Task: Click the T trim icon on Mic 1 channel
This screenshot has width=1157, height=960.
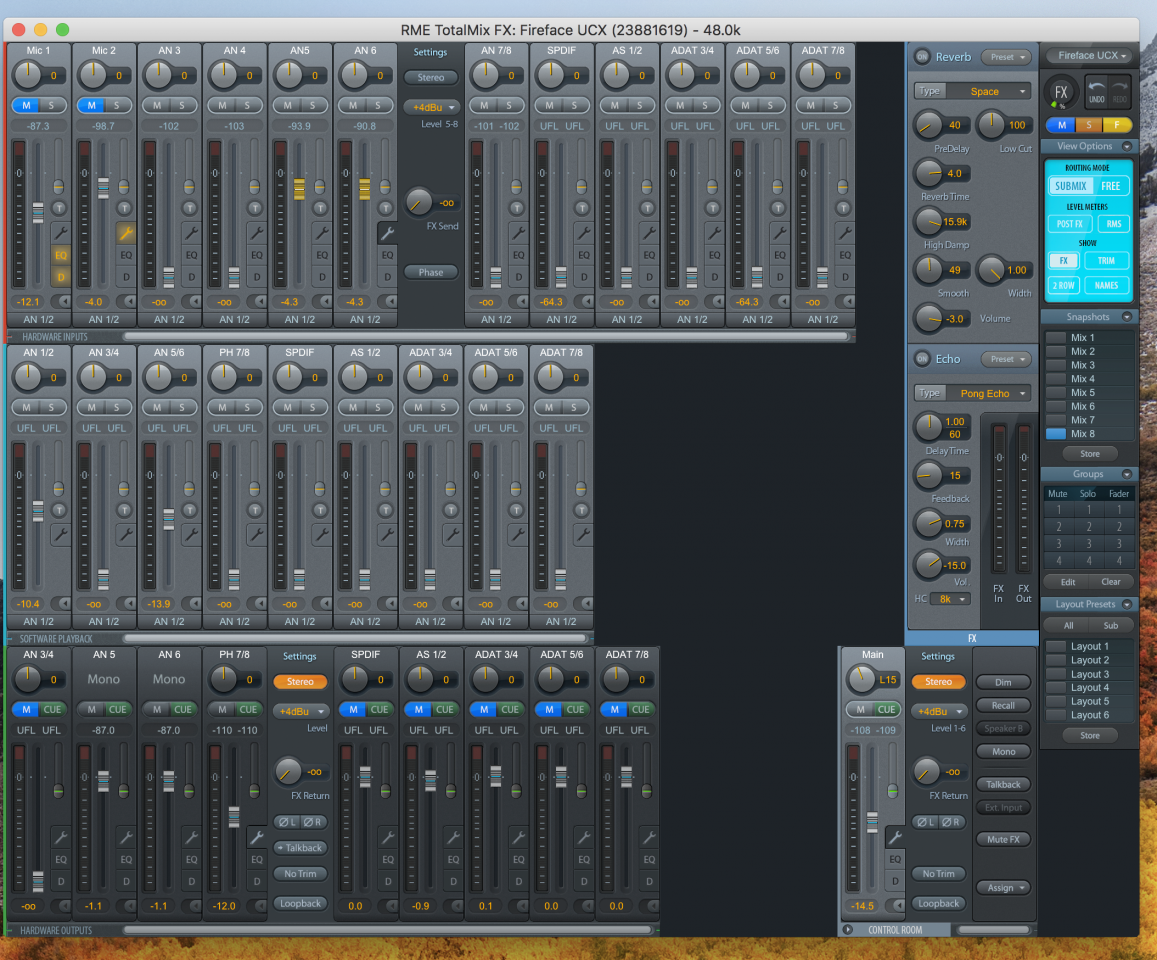Action: [58, 208]
